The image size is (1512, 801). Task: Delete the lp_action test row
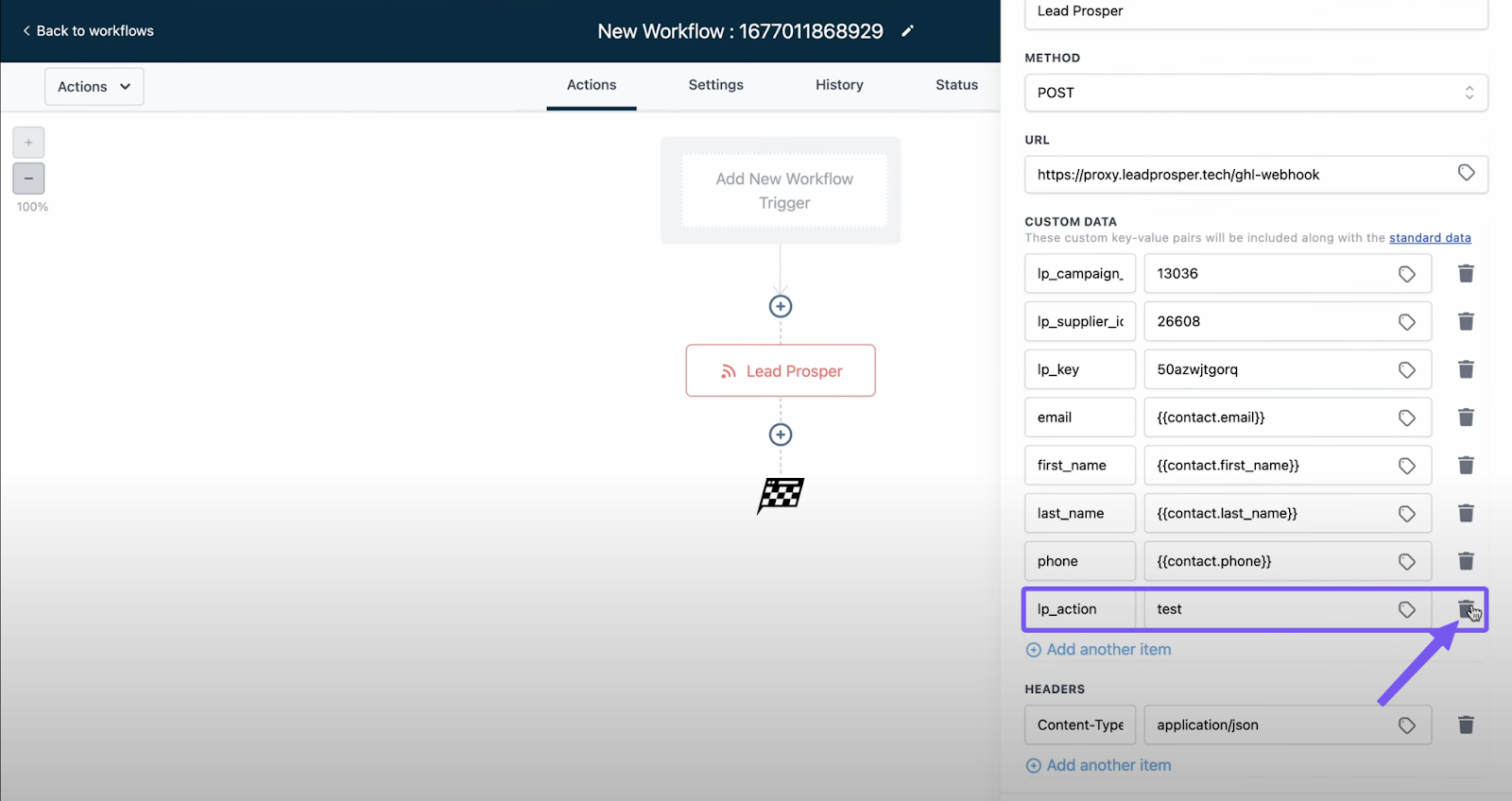coord(1466,609)
